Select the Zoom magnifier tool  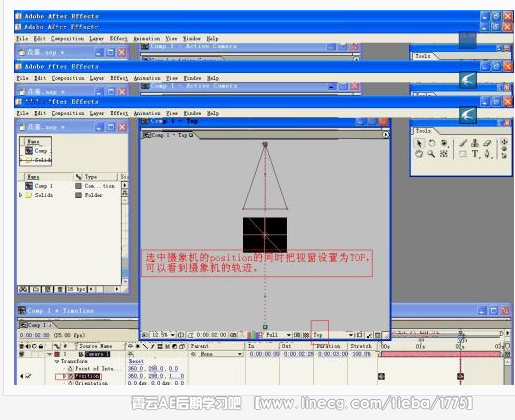point(431,154)
